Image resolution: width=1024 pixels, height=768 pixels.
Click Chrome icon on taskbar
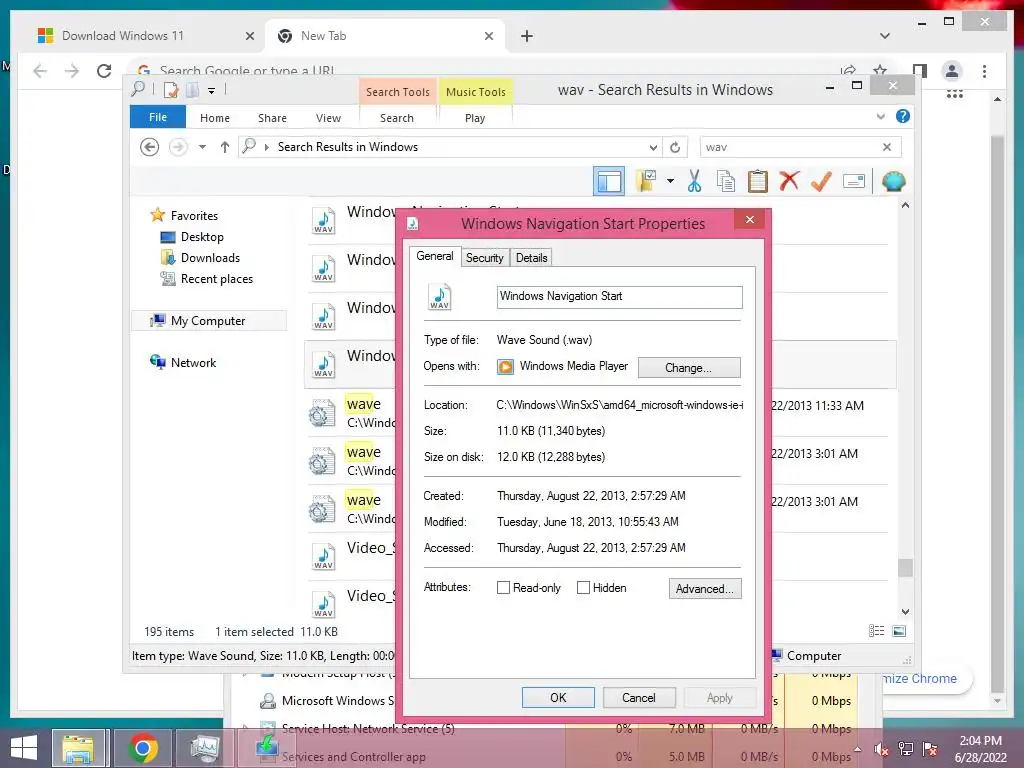tap(142, 748)
